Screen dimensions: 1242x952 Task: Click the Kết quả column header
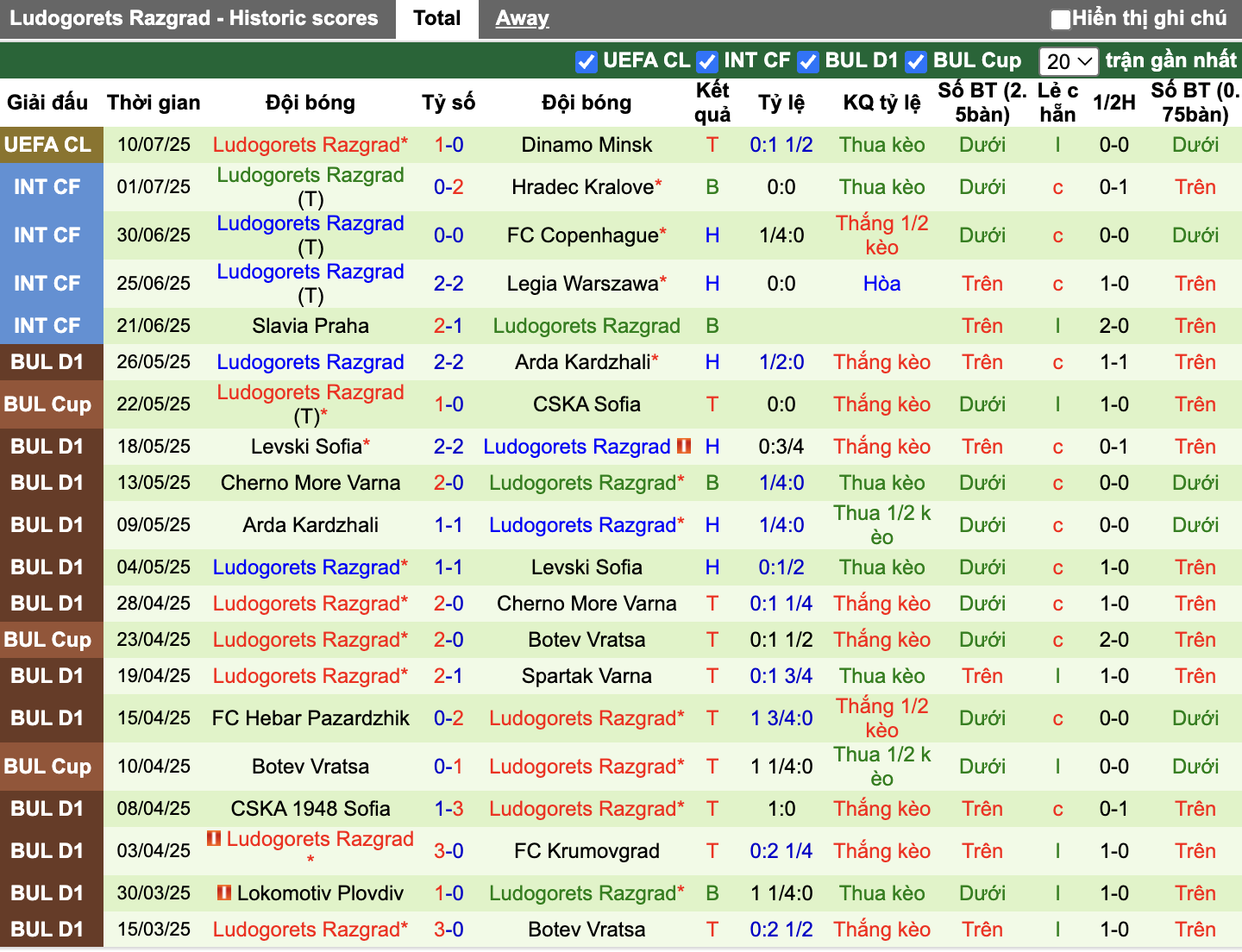(712, 103)
